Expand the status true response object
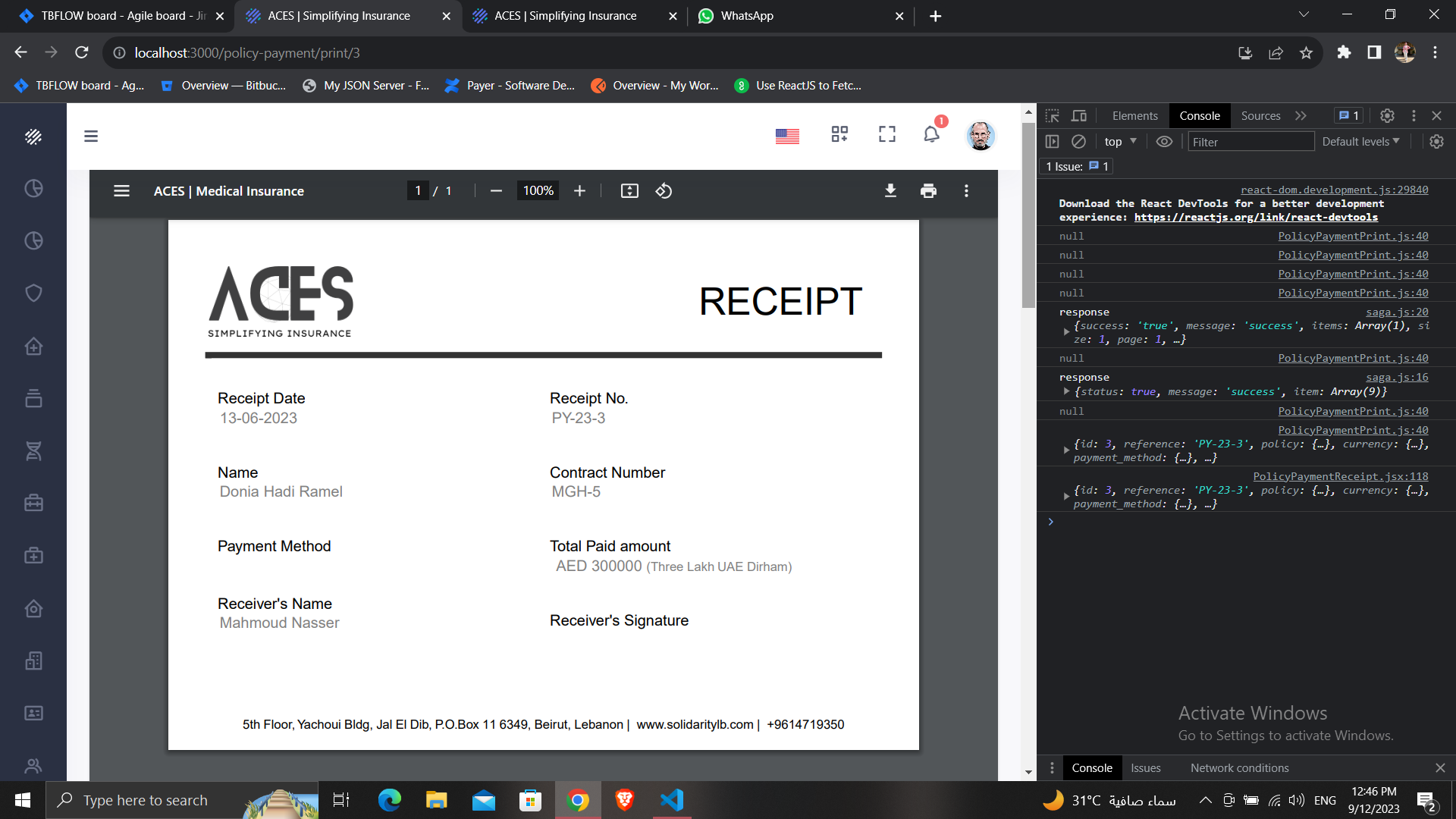 click(x=1066, y=392)
